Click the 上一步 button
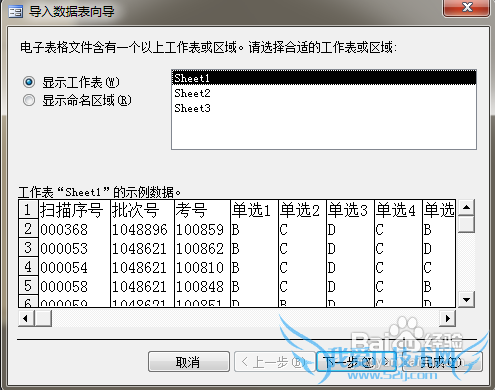The width and height of the screenshot is (495, 390). pos(274,361)
